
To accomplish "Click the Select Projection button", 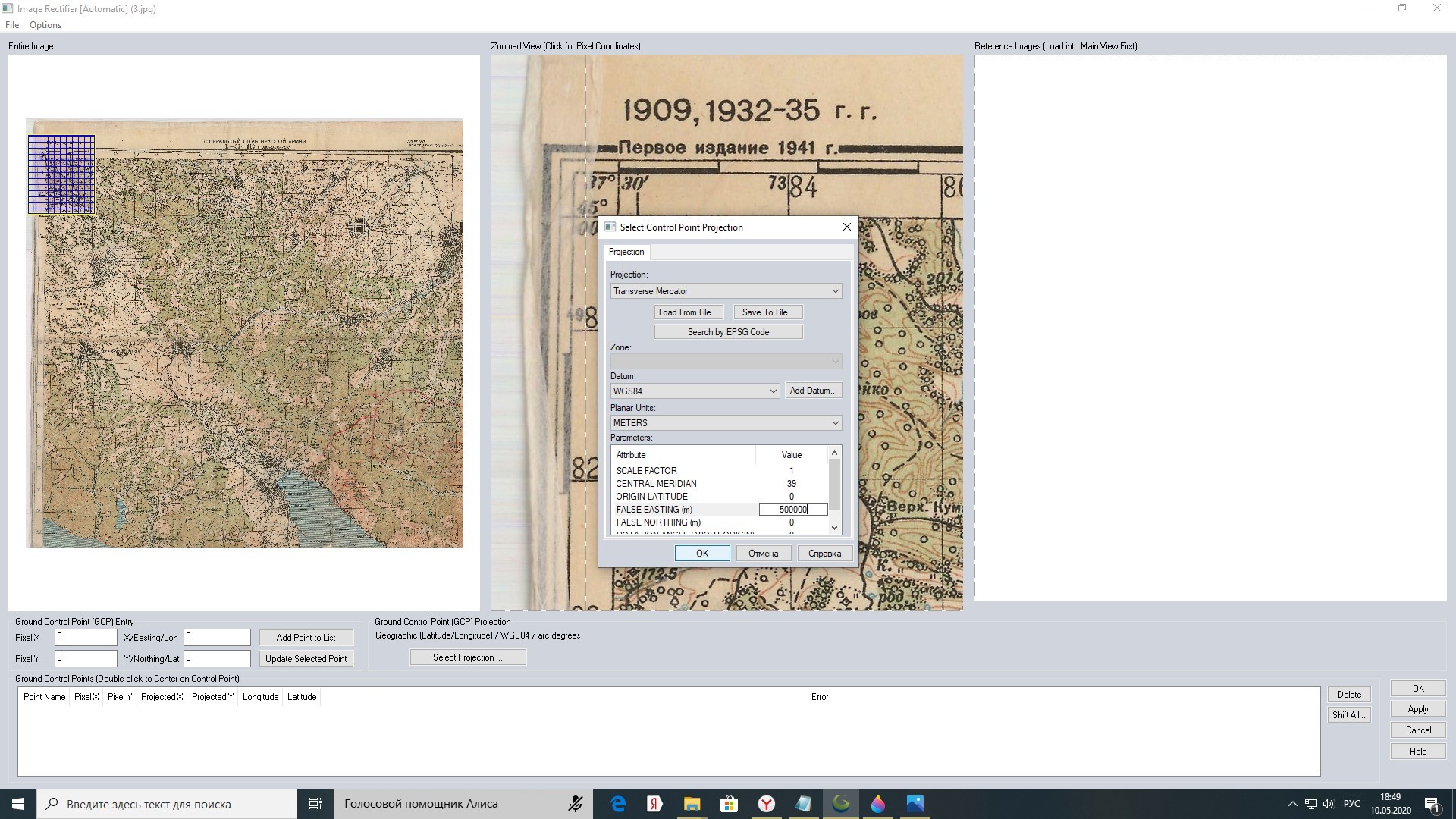I will pos(468,657).
